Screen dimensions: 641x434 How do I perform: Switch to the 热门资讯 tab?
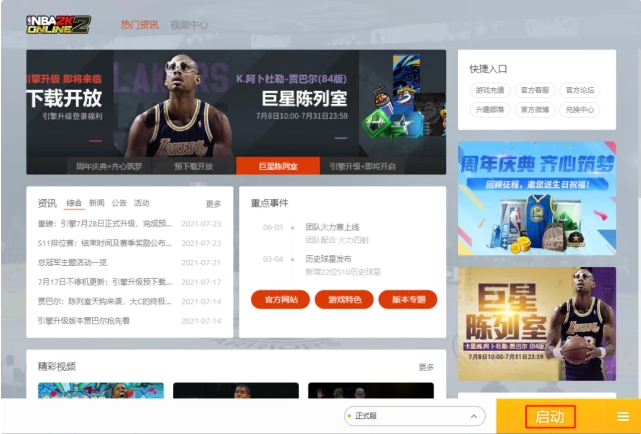[139, 25]
